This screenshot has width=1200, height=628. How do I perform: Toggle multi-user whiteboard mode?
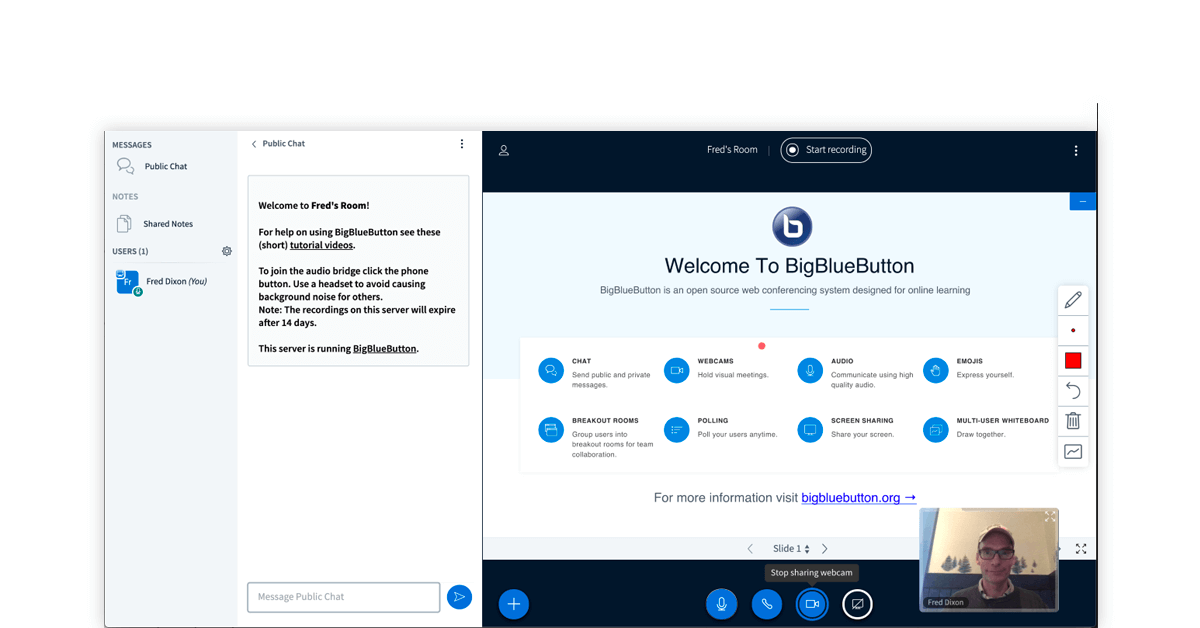(x=1073, y=452)
